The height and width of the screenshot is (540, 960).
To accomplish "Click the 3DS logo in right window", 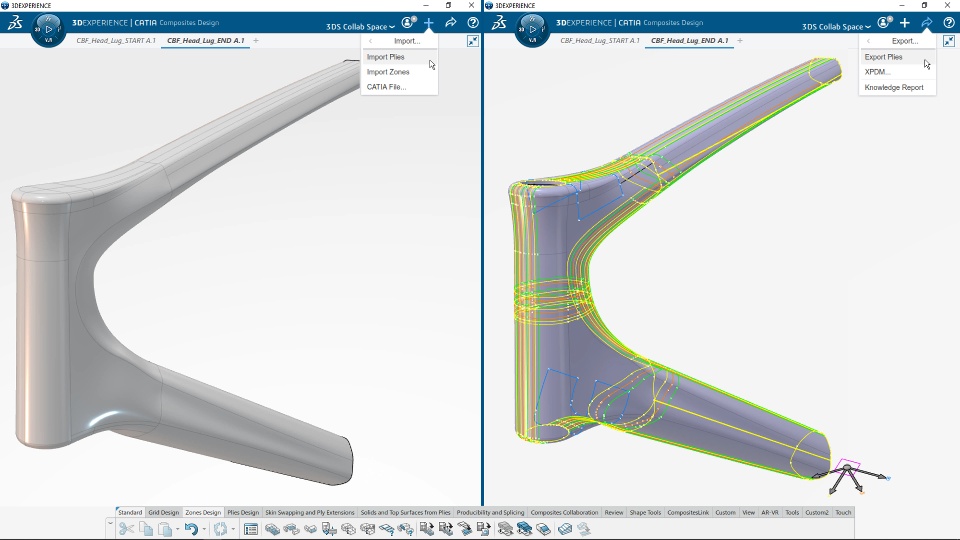I will tap(499, 23).
